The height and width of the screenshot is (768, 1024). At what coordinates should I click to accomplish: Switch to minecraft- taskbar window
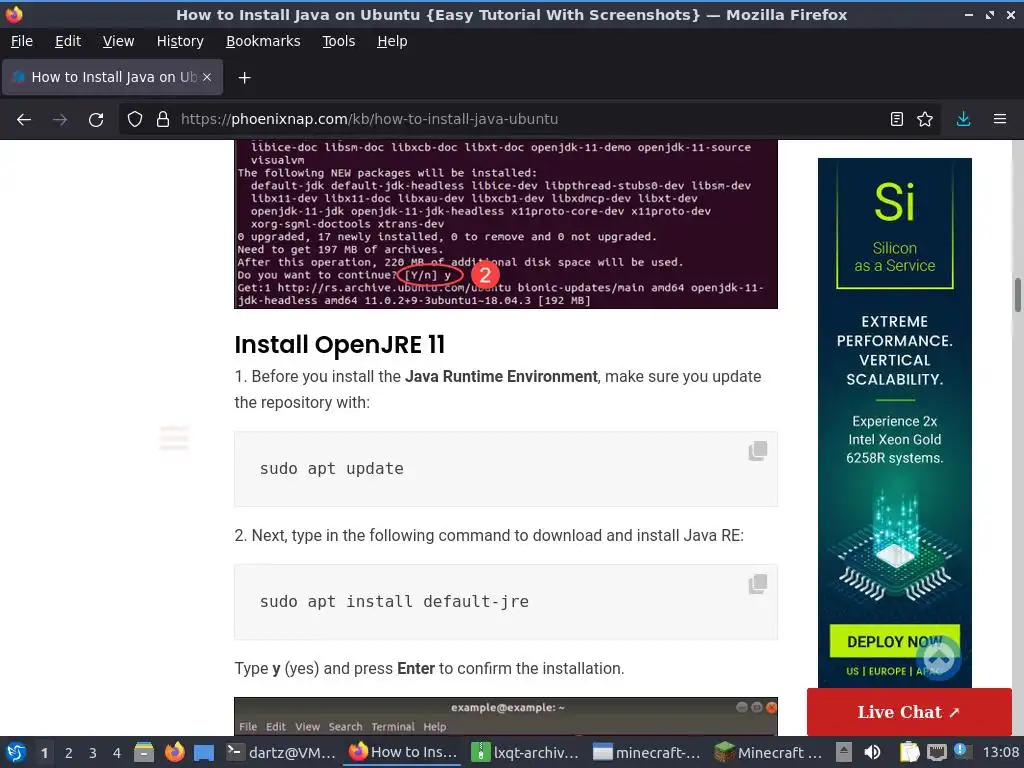click(648, 752)
